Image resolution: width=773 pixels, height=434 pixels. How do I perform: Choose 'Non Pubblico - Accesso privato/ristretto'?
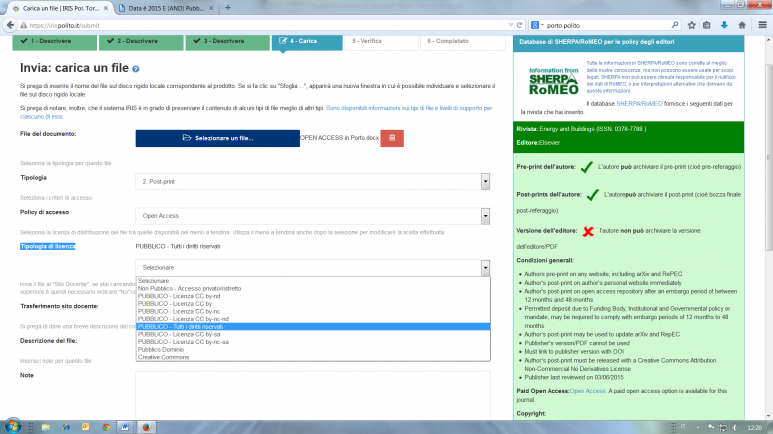pyautogui.click(x=313, y=289)
